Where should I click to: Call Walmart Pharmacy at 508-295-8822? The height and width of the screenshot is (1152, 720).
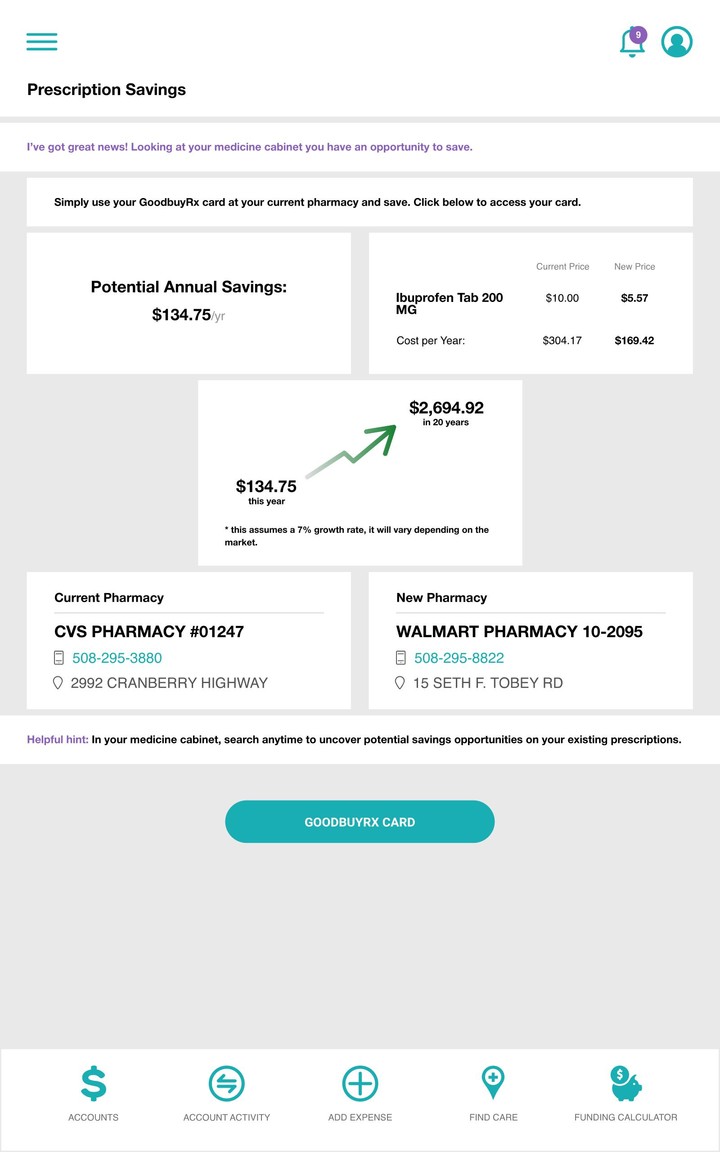459,658
